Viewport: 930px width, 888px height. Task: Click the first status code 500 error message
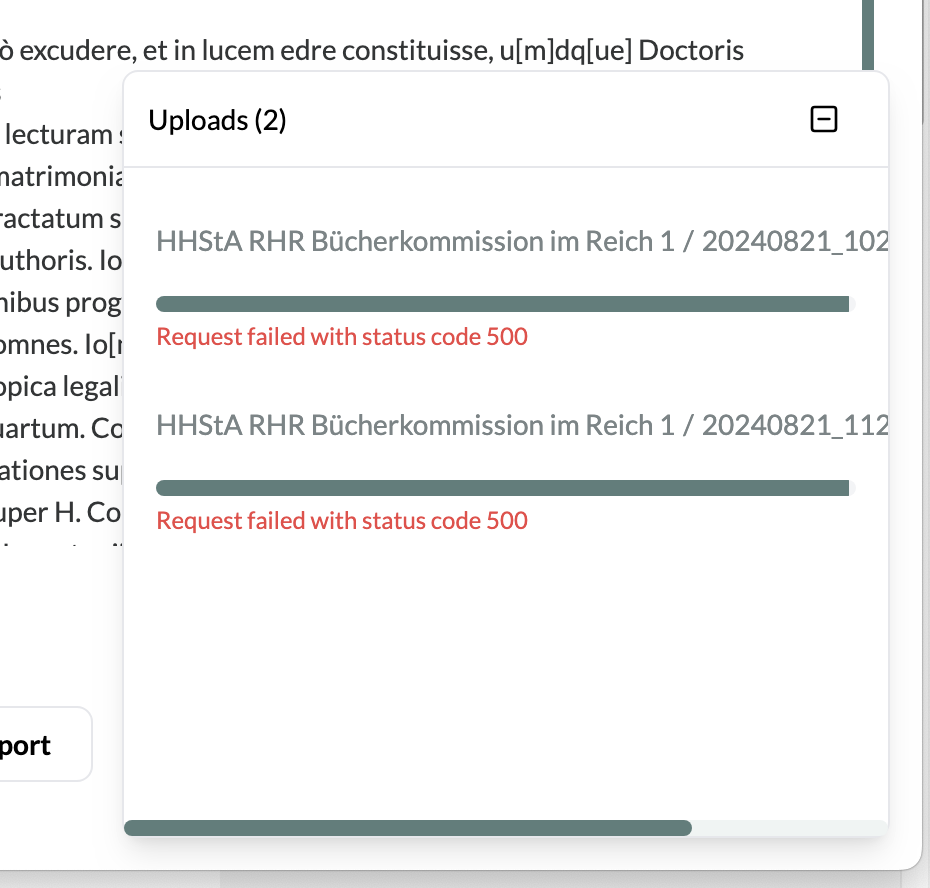[342, 337]
